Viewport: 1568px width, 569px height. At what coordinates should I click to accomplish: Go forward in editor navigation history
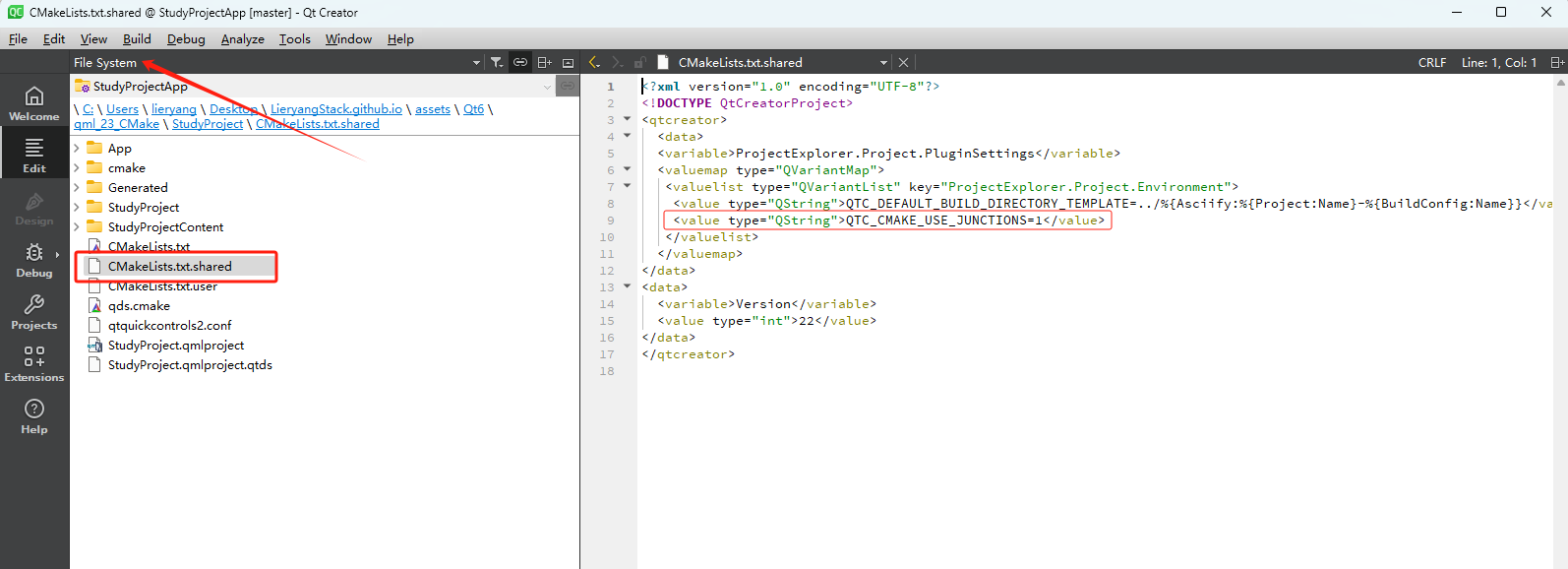point(618,62)
